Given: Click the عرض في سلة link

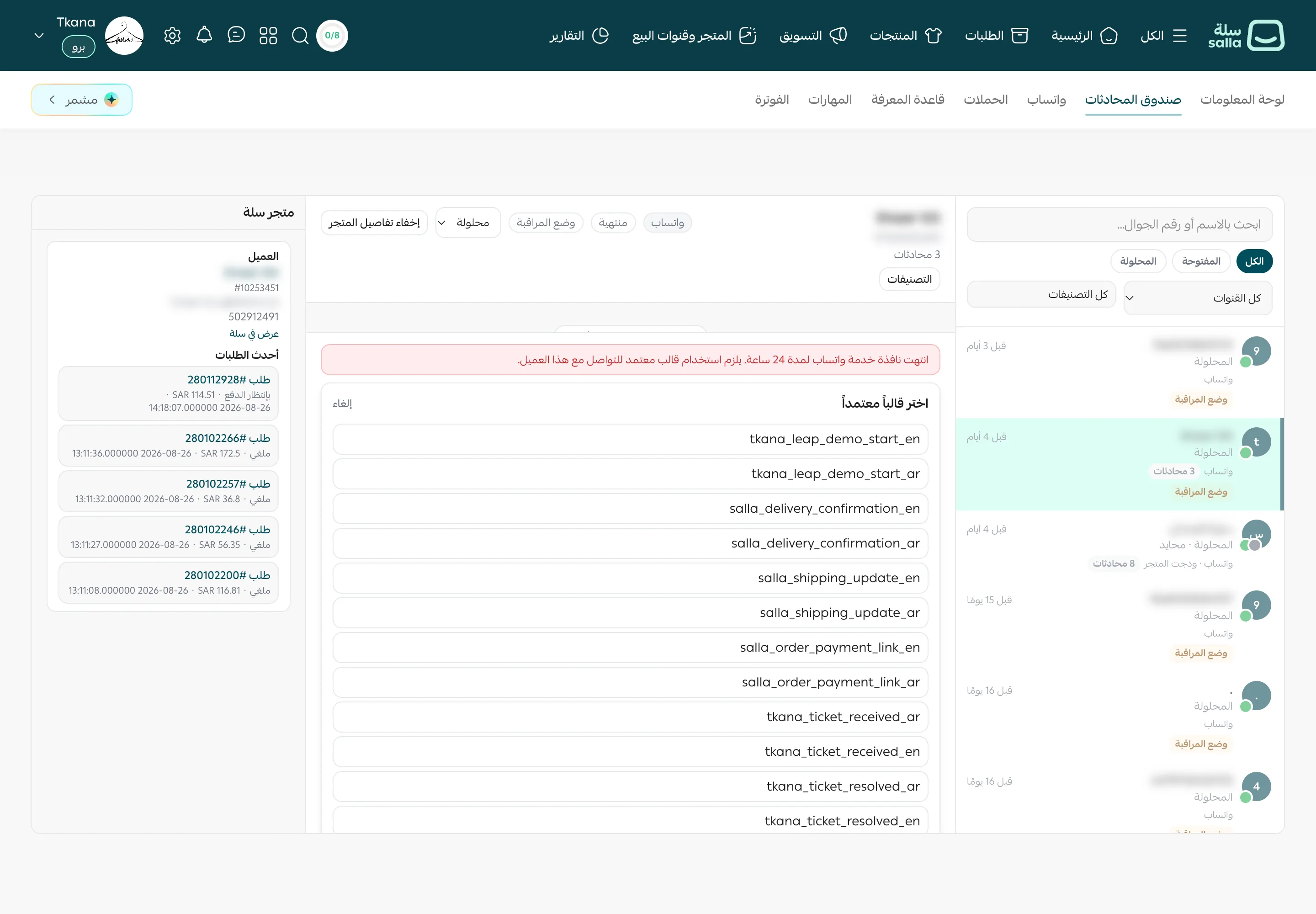Looking at the screenshot, I should pyautogui.click(x=254, y=333).
